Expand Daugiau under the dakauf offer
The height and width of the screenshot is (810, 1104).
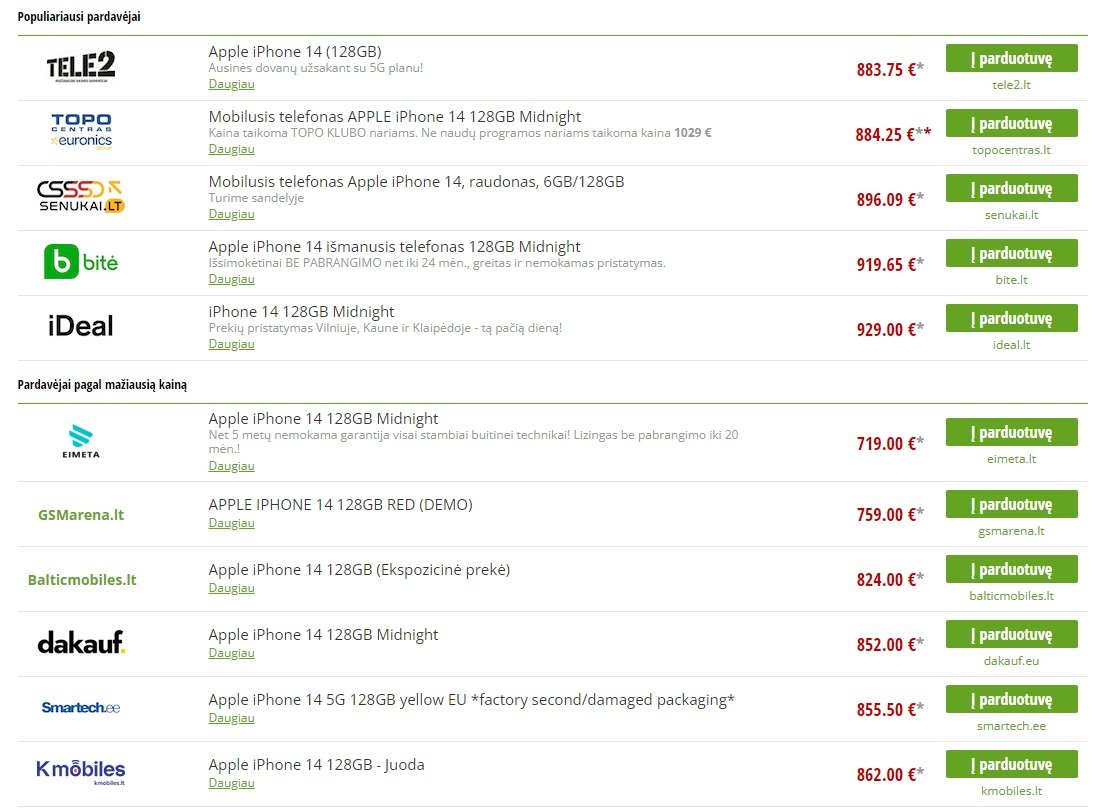231,653
